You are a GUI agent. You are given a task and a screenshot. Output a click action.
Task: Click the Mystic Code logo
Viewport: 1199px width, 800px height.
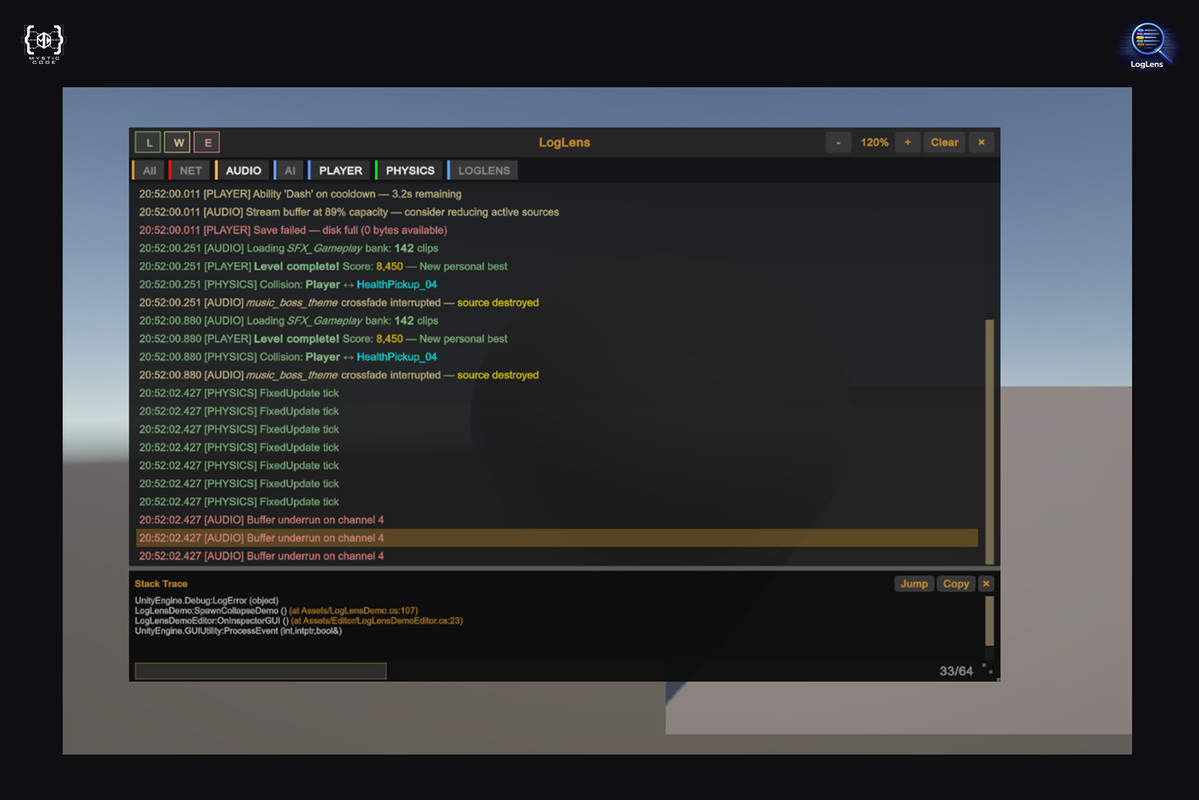(x=44, y=44)
